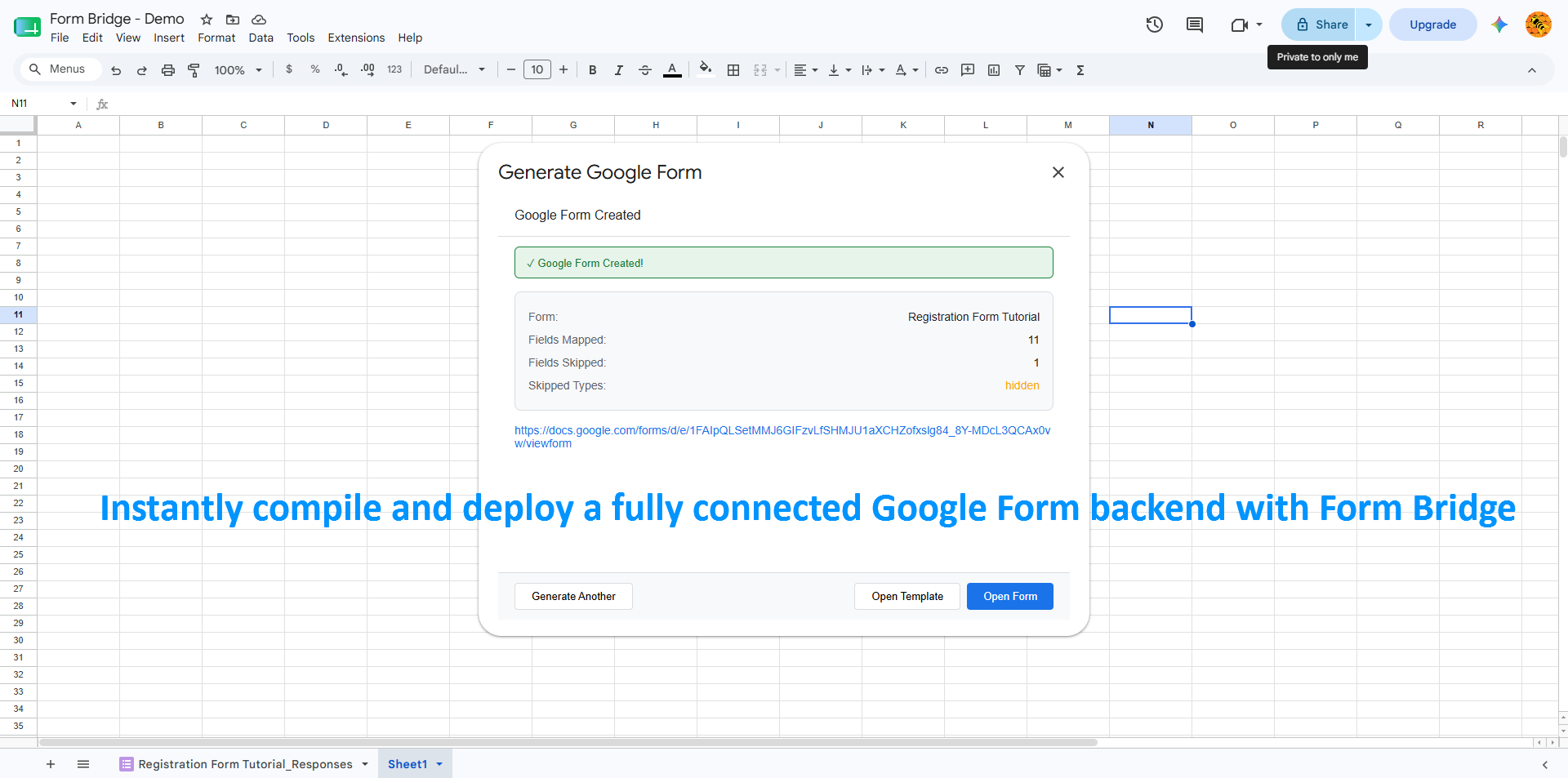Click the Open Template button
The image size is (1568, 778).
tap(907, 597)
